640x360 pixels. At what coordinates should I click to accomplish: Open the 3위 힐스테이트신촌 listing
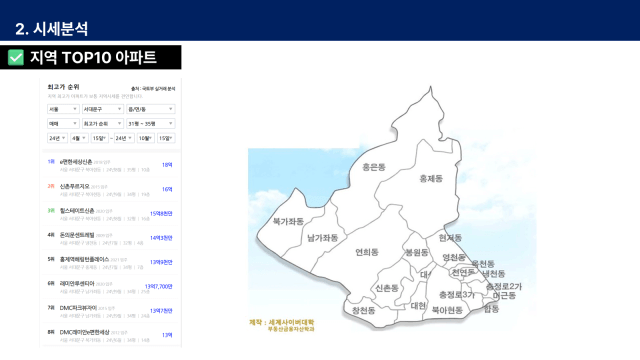(110, 214)
